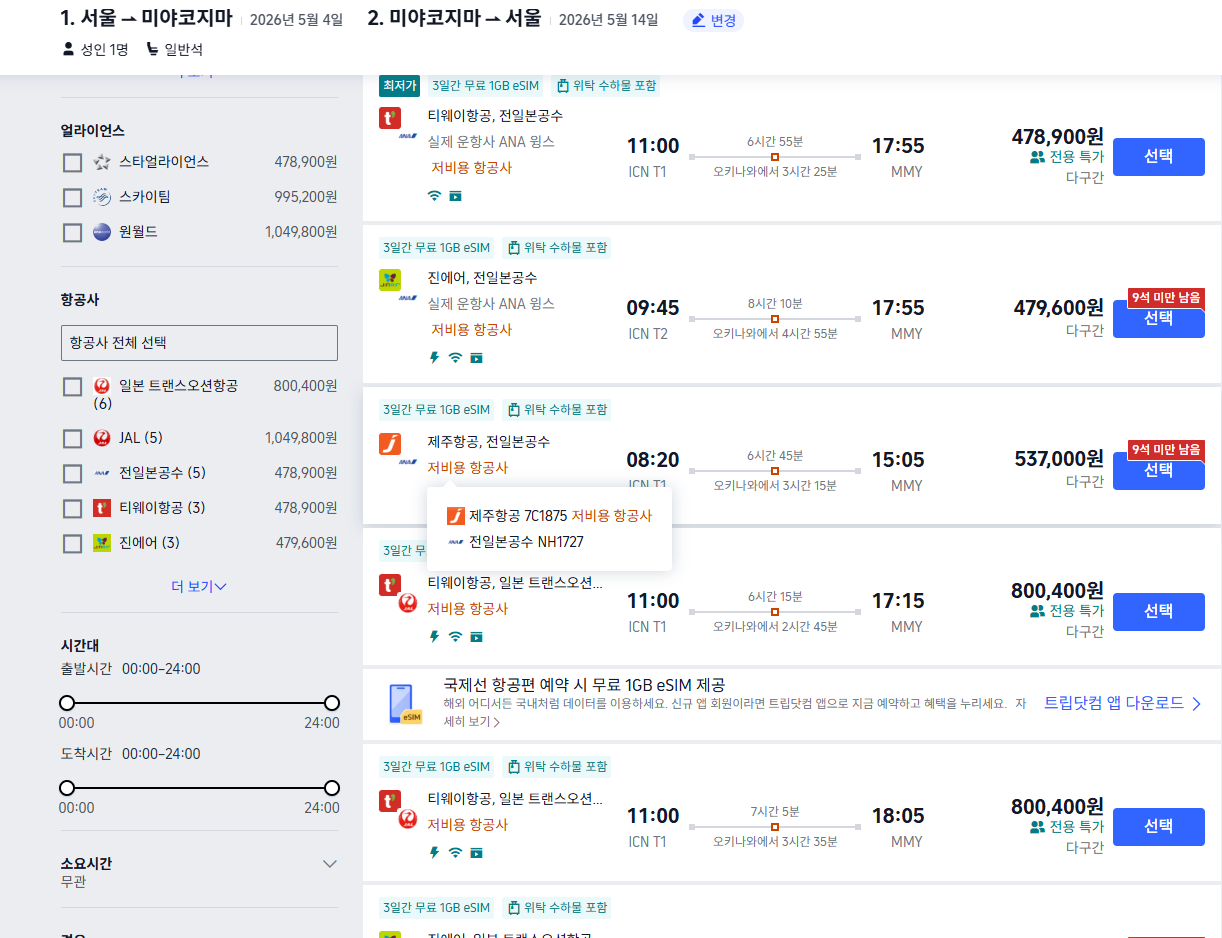Expand the airline list with 더 보기
This screenshot has width=1222, height=938.
click(x=199, y=586)
